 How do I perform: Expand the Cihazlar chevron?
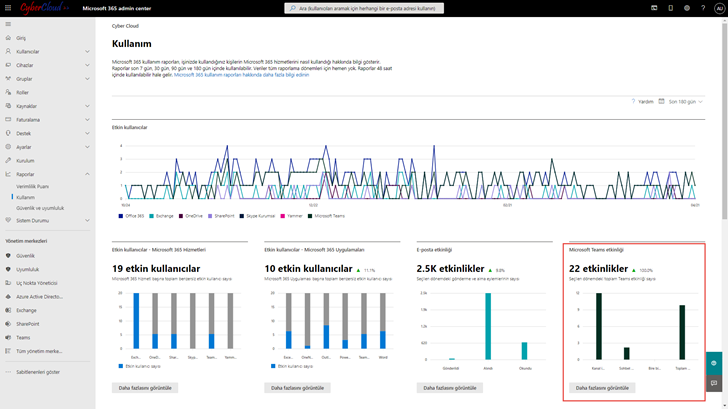coord(87,65)
